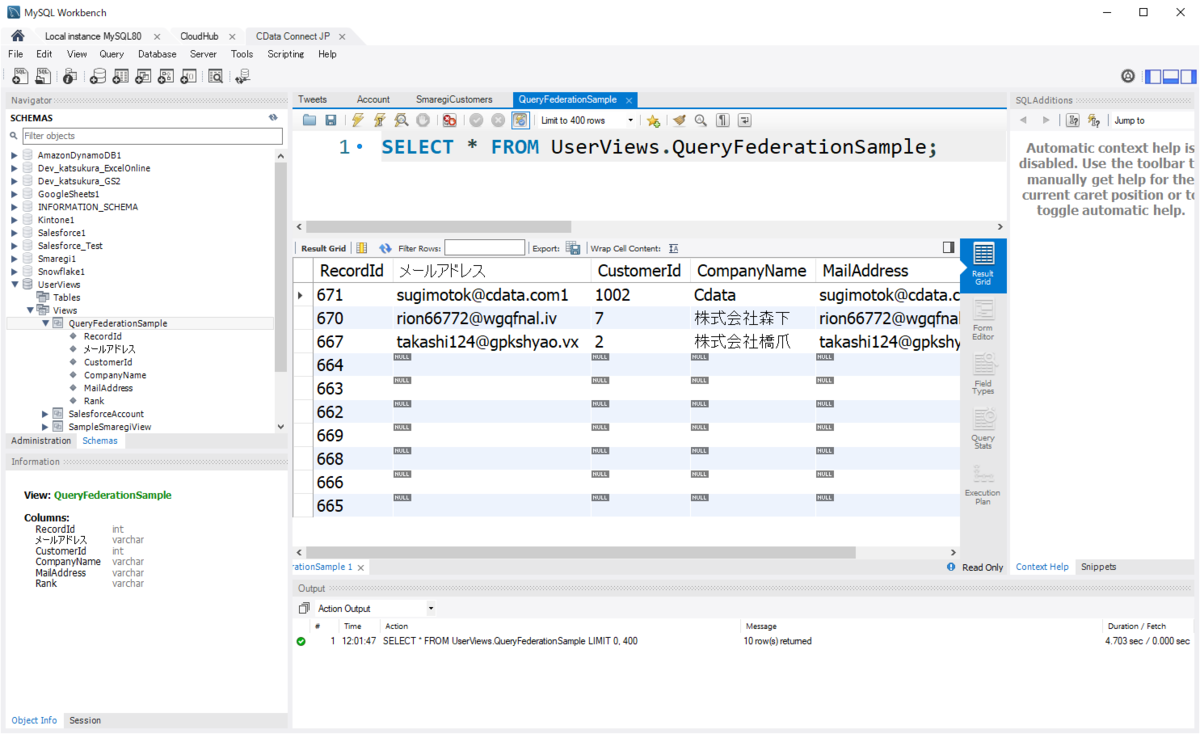Expand the SalesforceAccount view
This screenshot has width=1200, height=734.
click(45, 414)
